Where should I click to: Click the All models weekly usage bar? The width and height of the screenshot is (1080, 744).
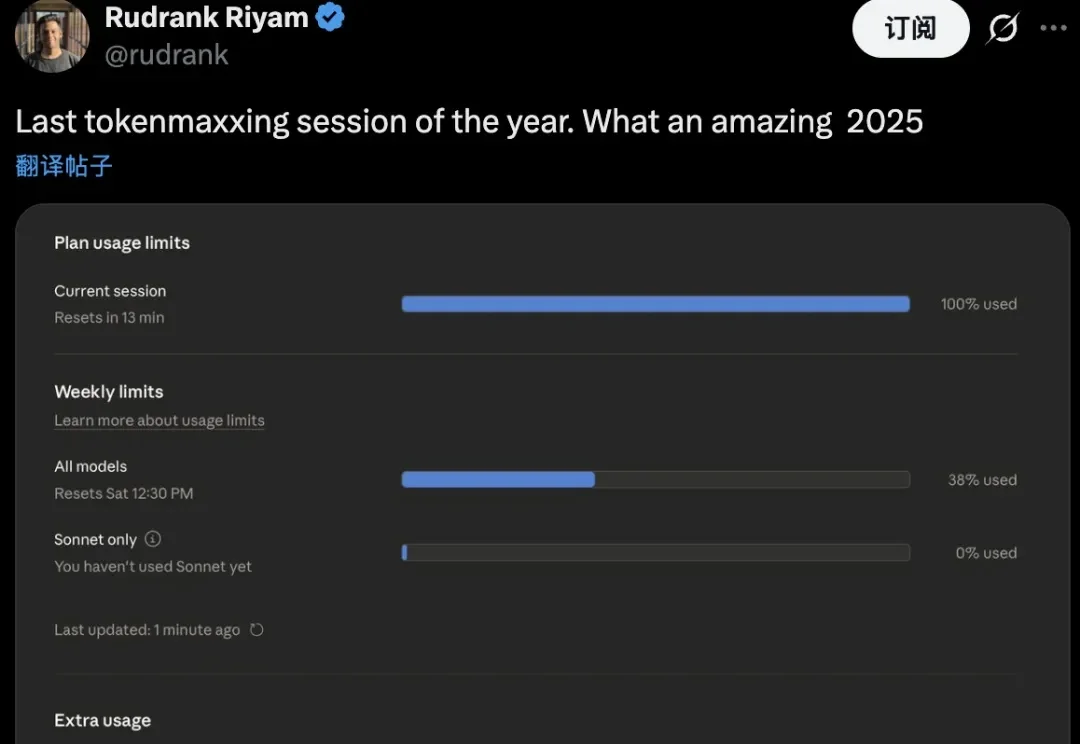tap(655, 480)
